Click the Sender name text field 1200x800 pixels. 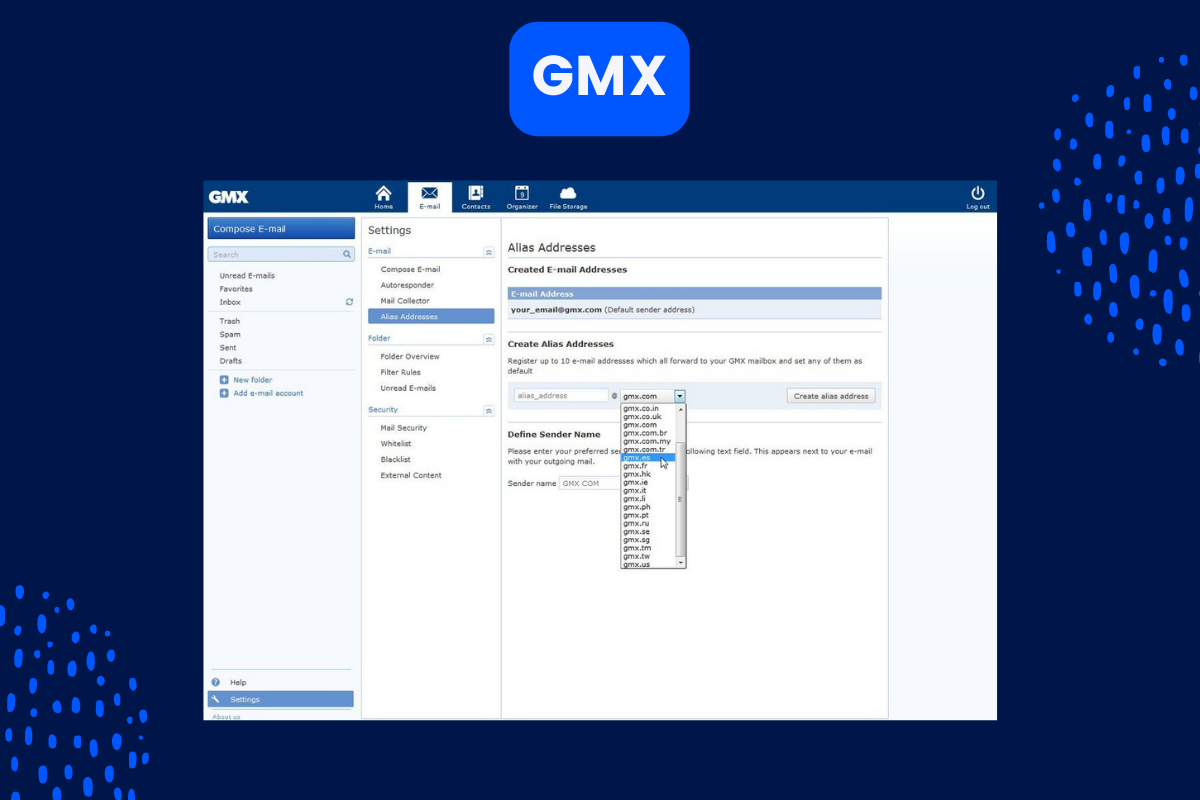(590, 483)
